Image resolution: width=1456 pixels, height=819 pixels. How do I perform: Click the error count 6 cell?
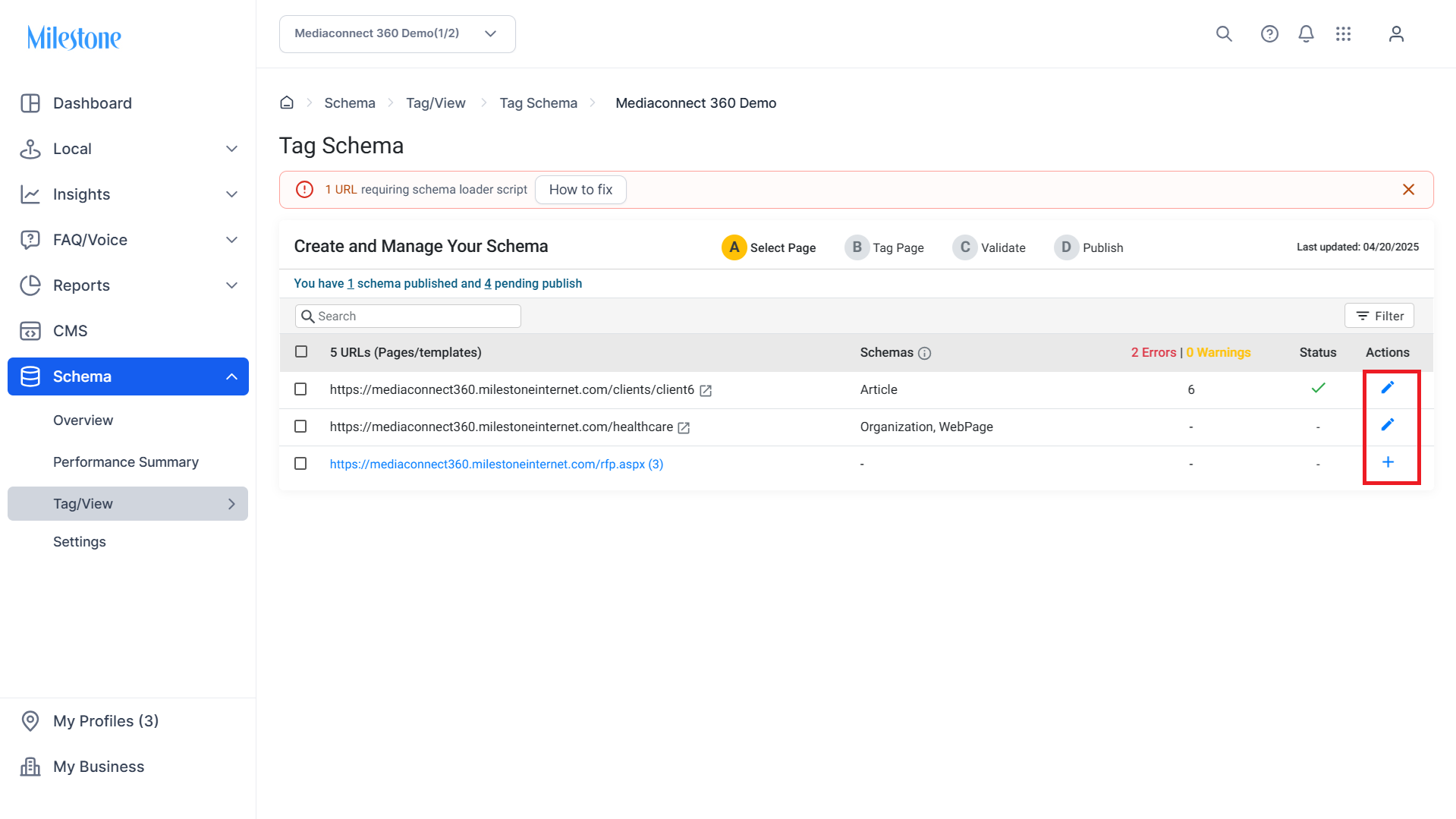click(1191, 389)
